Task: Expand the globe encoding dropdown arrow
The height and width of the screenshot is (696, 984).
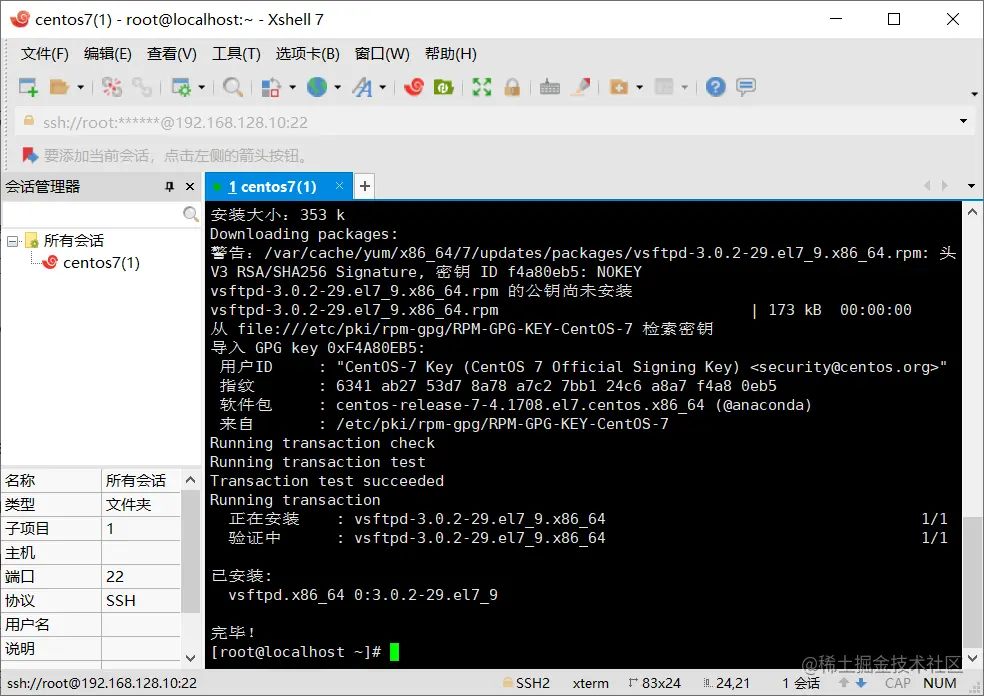Action: (338, 87)
